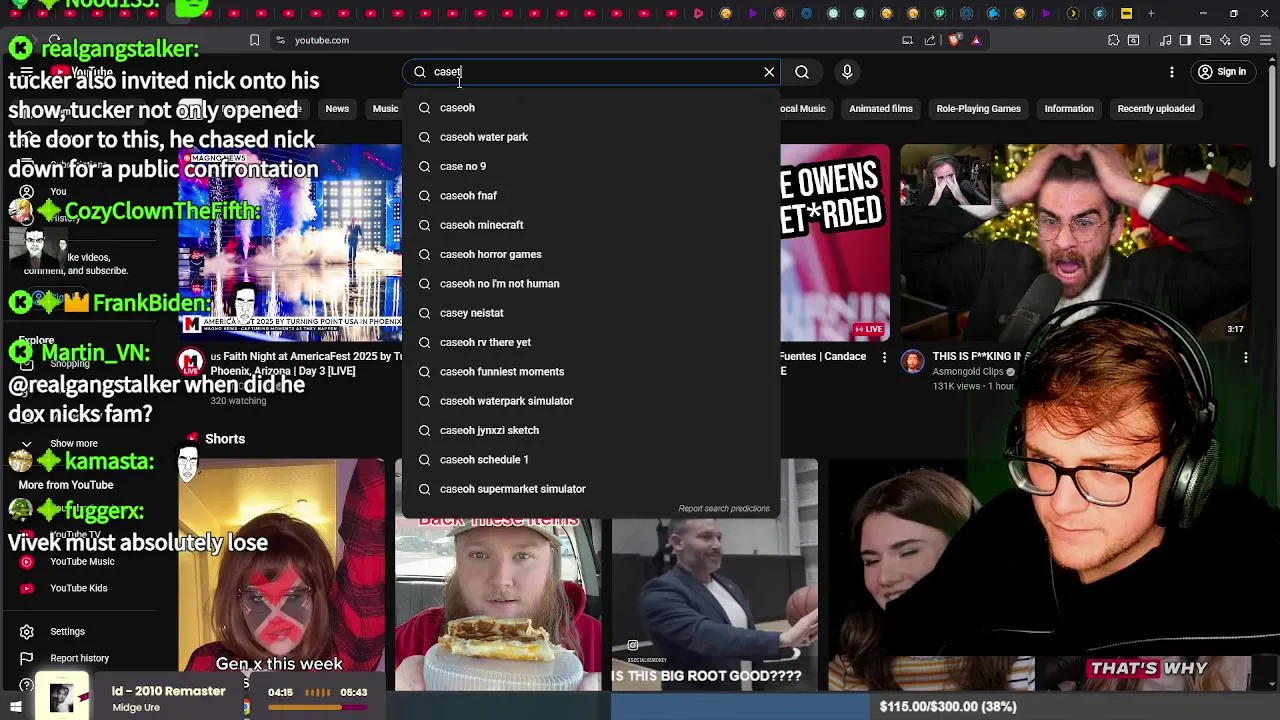Select 'caseoh supermarket simulator' suggestion
This screenshot has width=1280, height=720.
pos(591,489)
